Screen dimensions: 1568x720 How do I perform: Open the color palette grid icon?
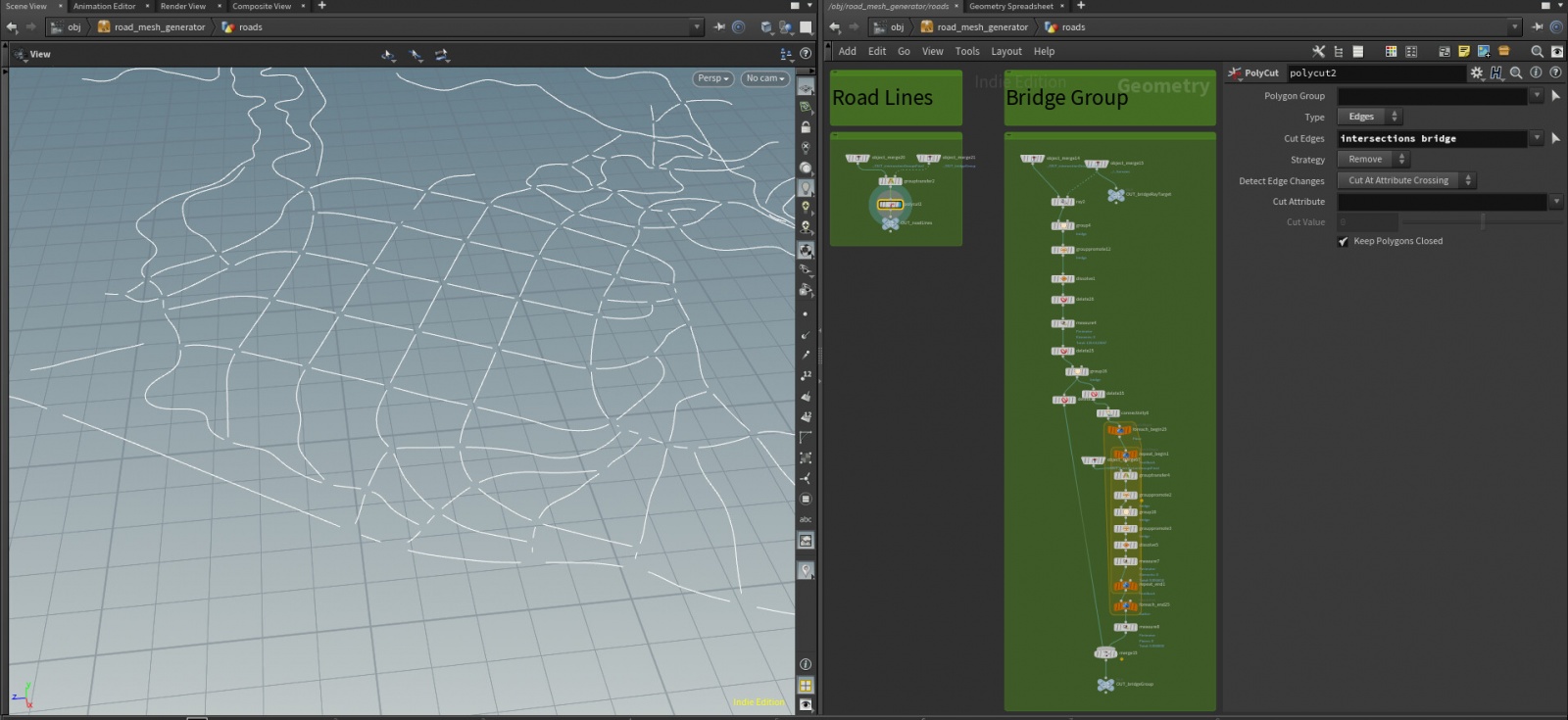(1391, 51)
